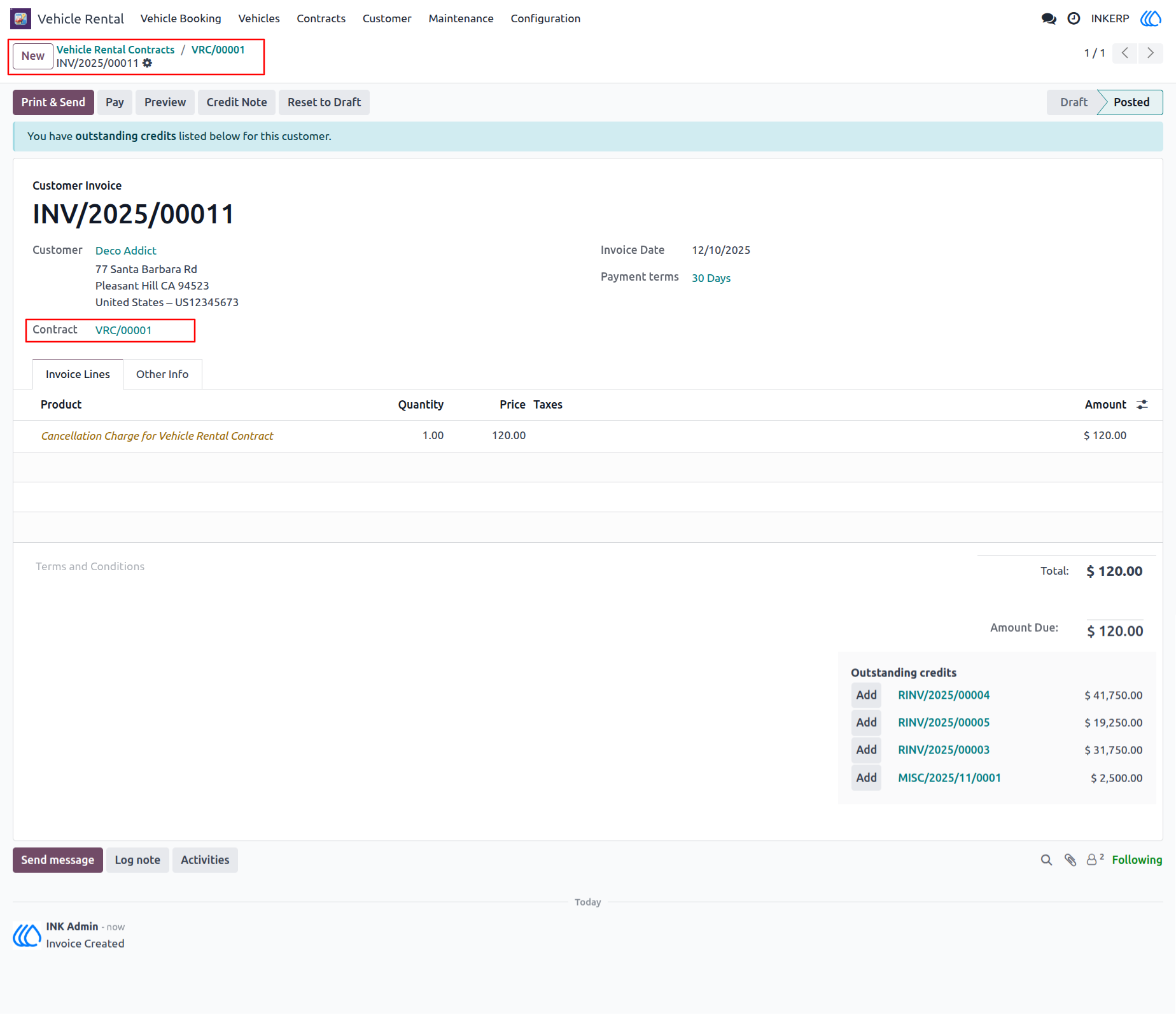Open contract VRC/00001 field link
This screenshot has width=1176, height=1015.
tap(123, 330)
